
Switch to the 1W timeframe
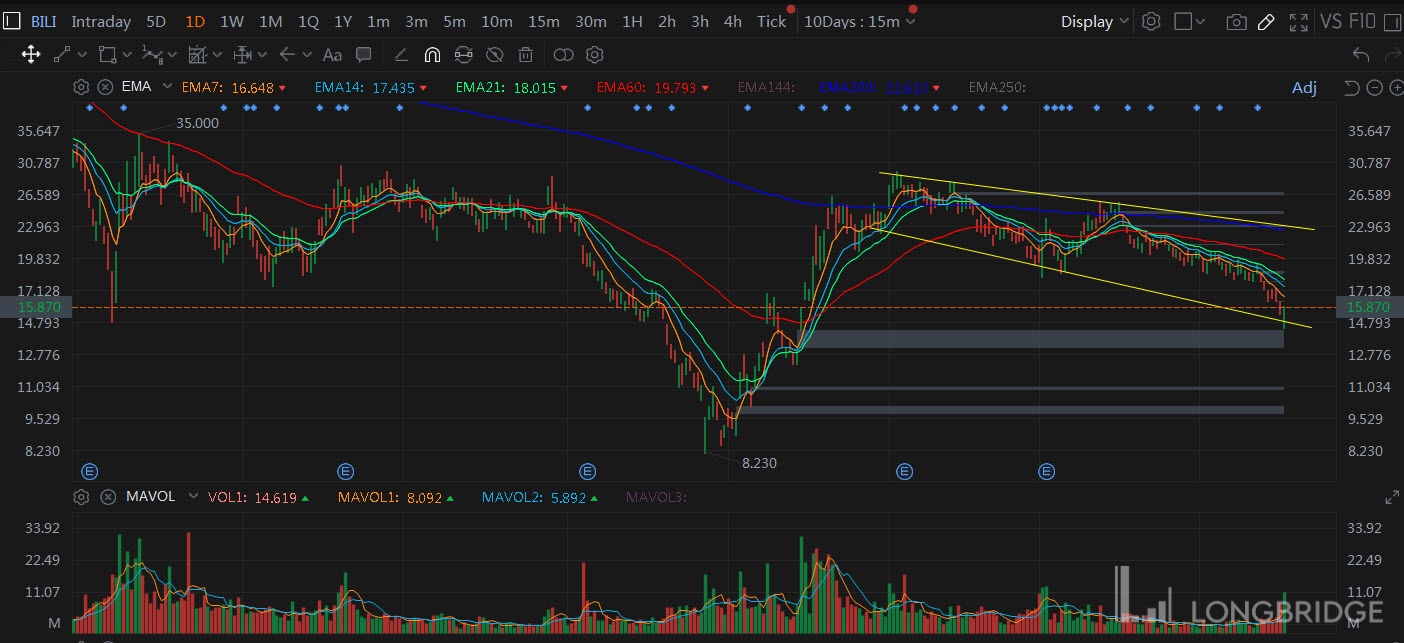click(231, 21)
